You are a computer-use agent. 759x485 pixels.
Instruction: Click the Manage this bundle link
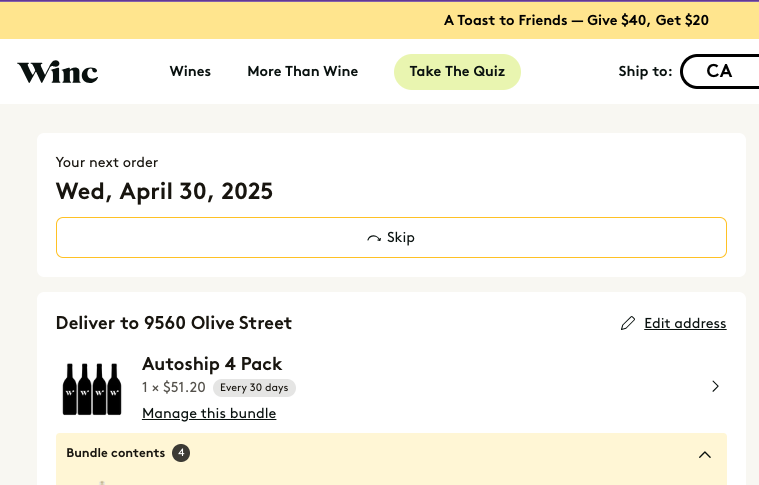[209, 413]
